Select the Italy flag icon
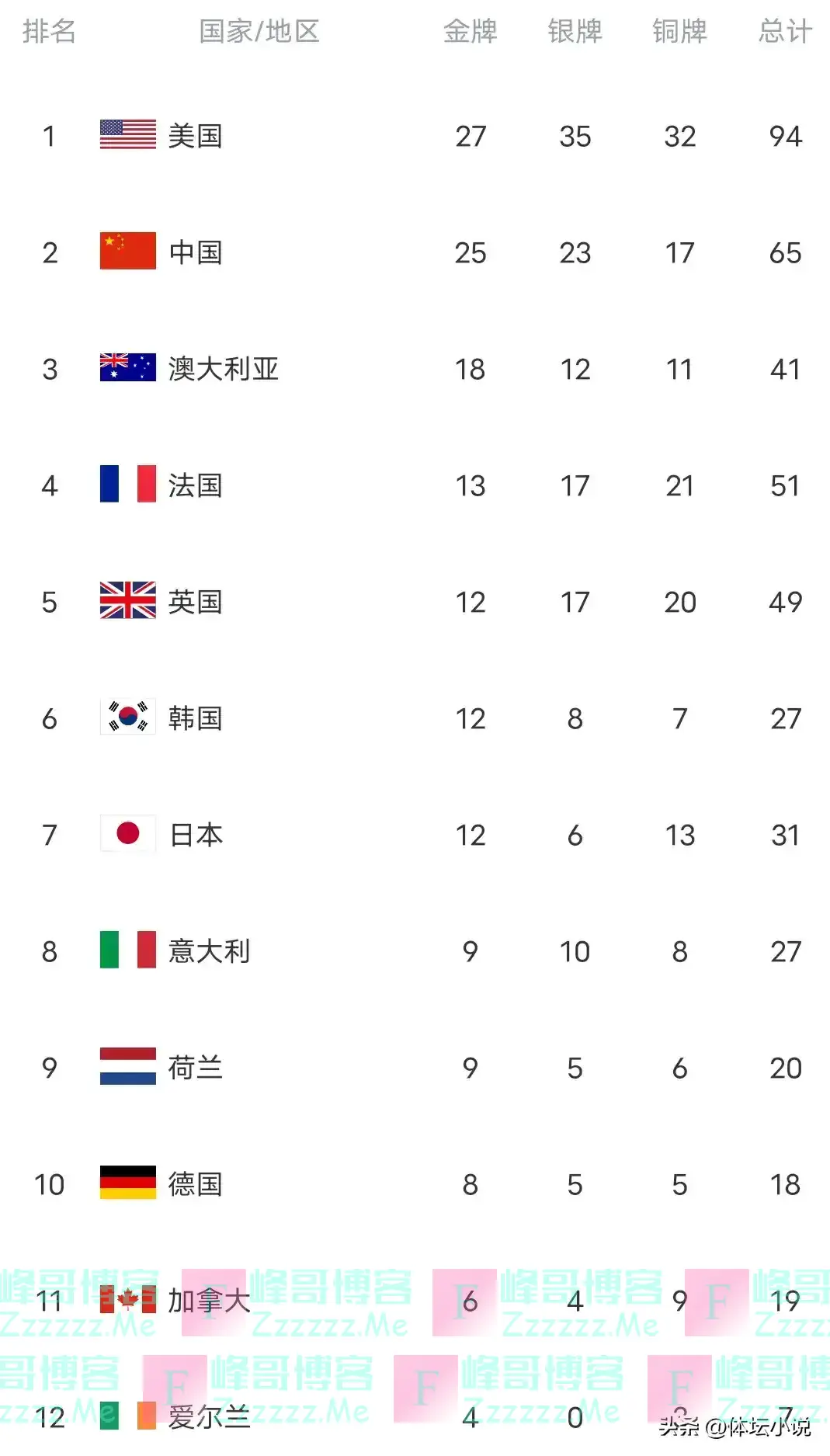The width and height of the screenshot is (830, 1456). [128, 950]
